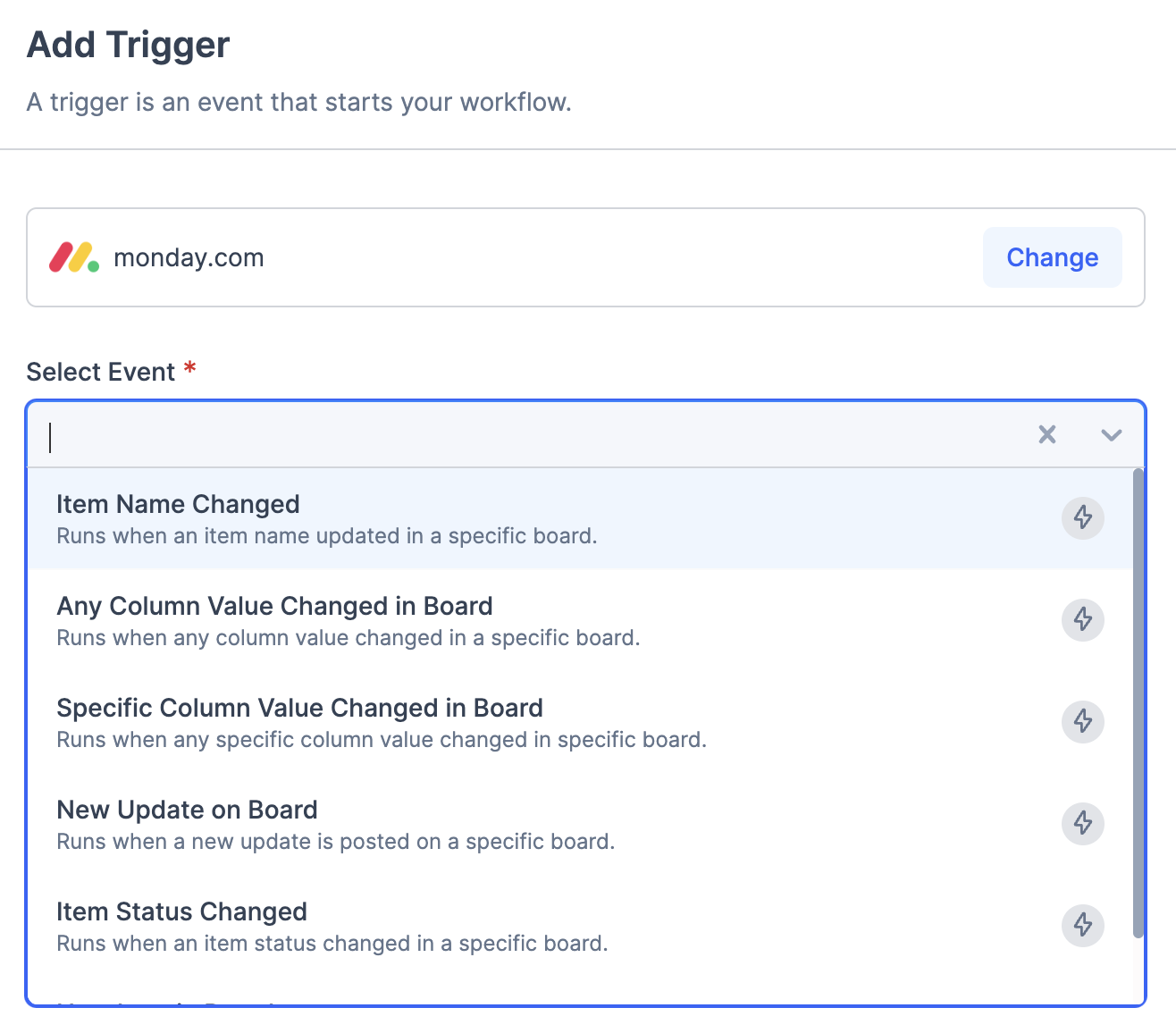Click lightning icon beside Item Name Changed
The width and height of the screenshot is (1176, 1033).
(x=1083, y=517)
